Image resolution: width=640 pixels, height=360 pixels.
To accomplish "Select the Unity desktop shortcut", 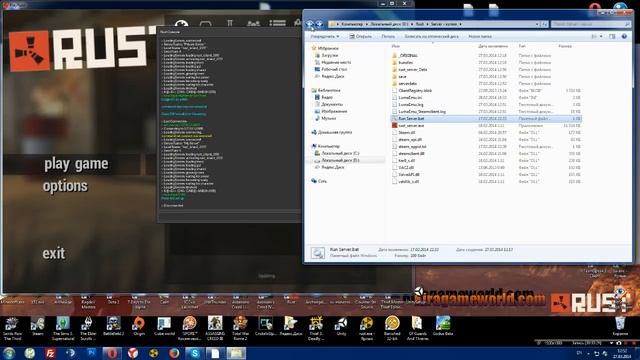I will tap(341, 327).
